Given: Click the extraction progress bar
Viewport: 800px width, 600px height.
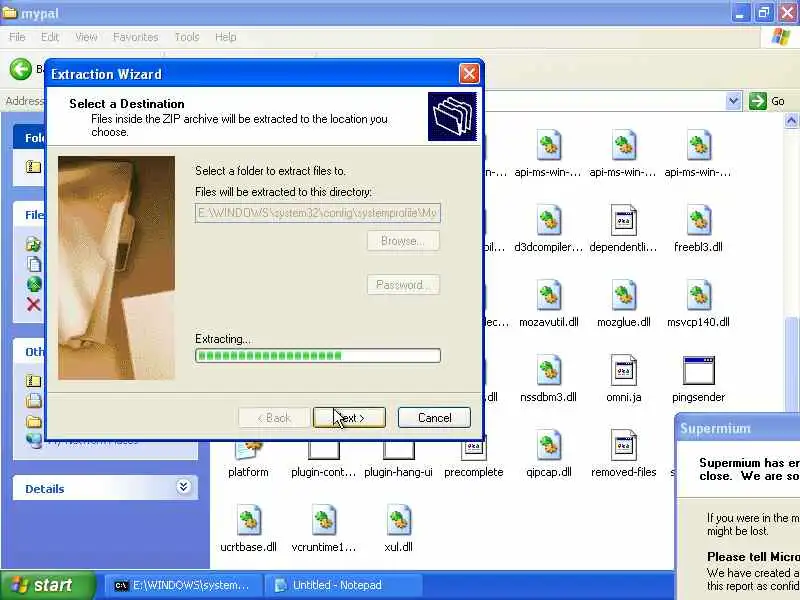Looking at the screenshot, I should click(317, 356).
